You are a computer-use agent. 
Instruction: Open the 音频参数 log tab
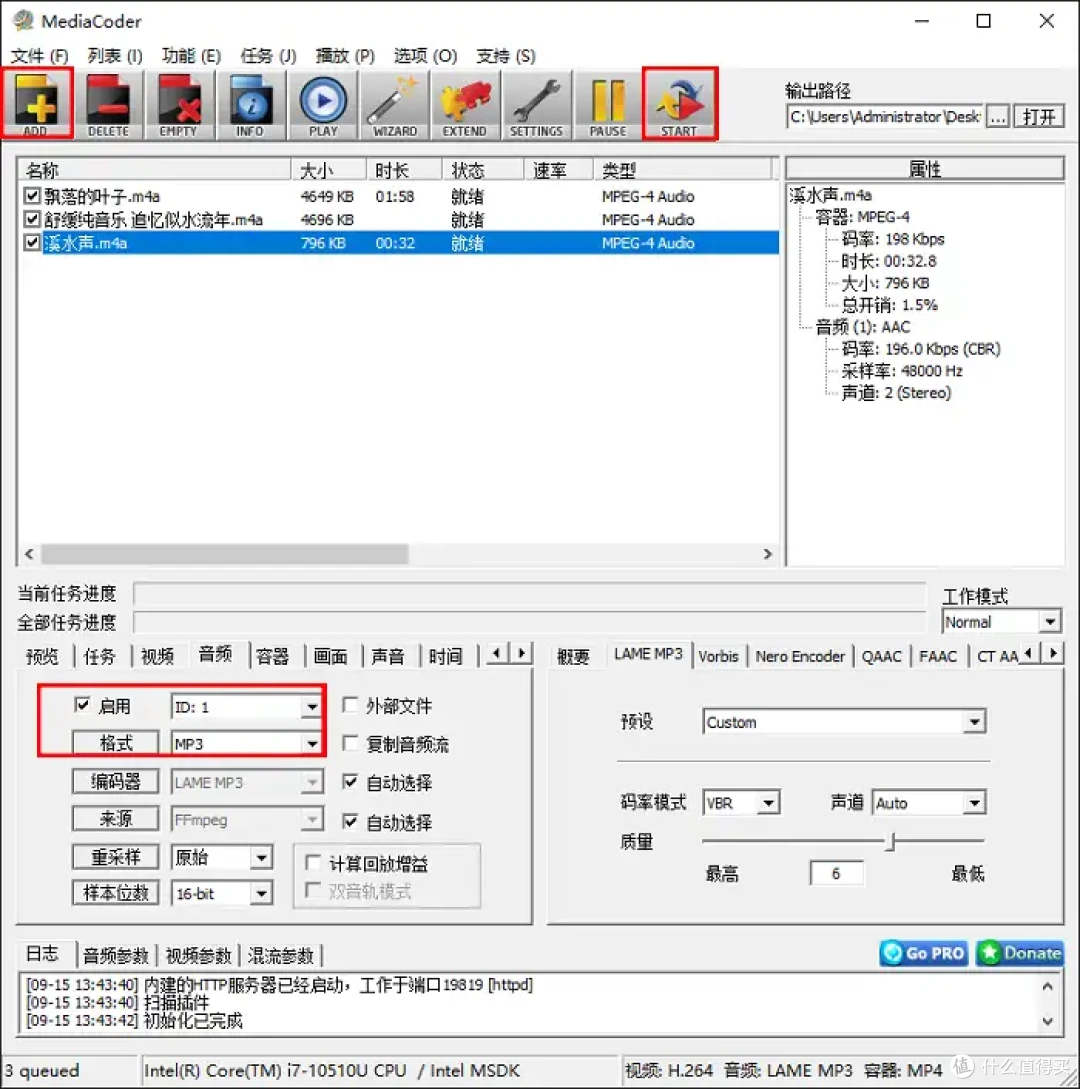[116, 956]
